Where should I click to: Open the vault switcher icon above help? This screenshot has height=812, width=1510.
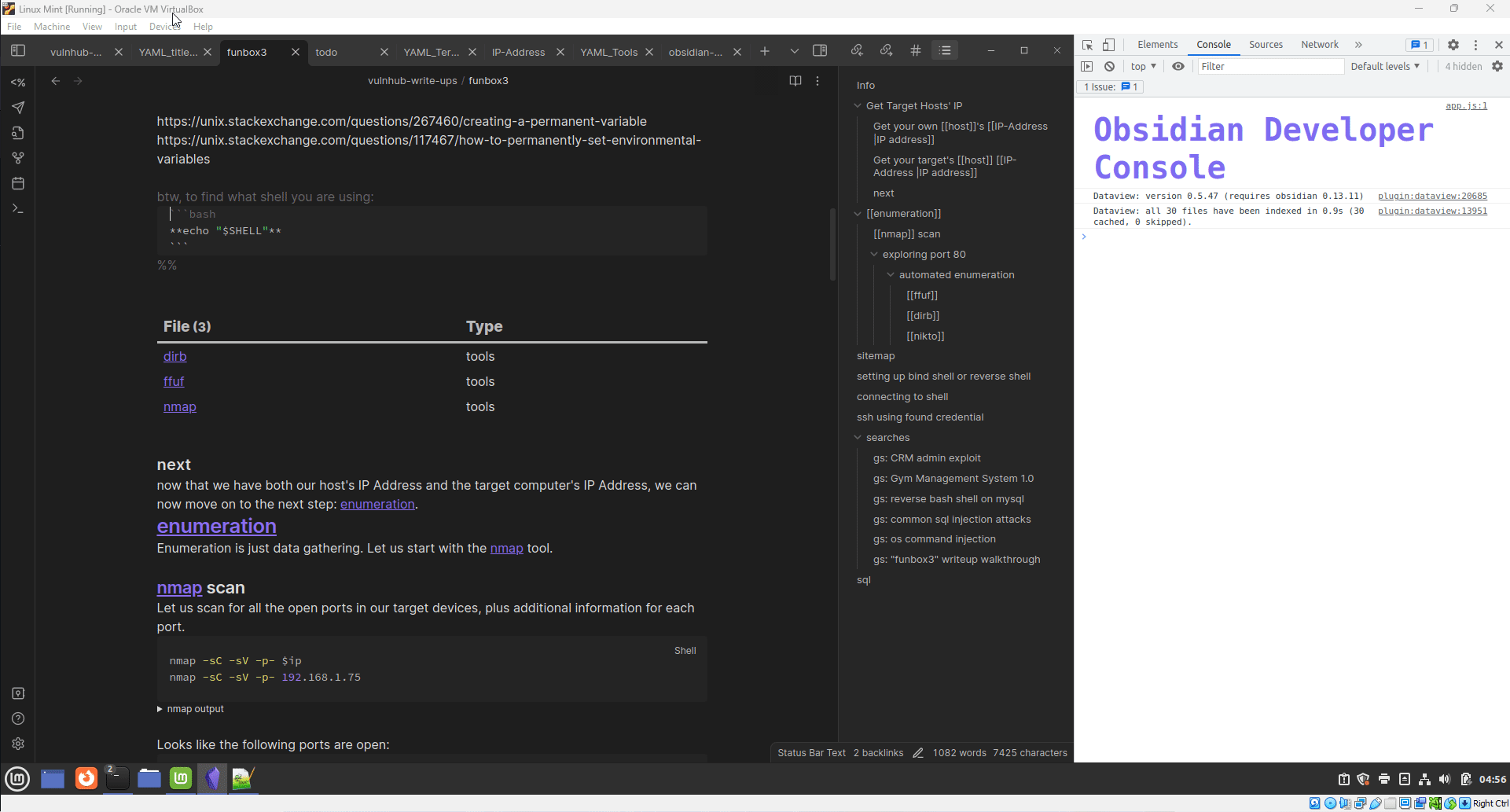(x=18, y=693)
